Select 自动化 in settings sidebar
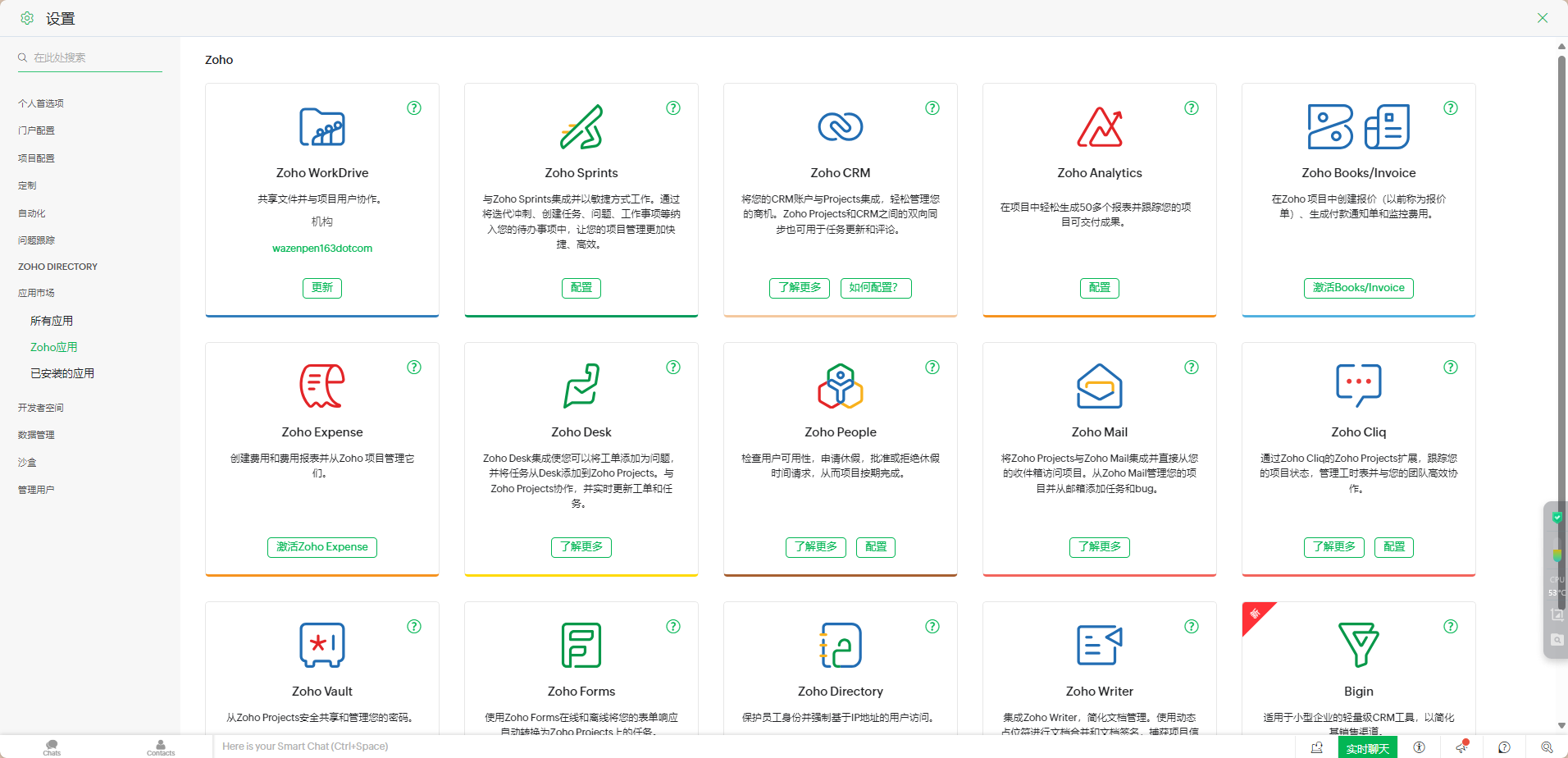This screenshot has width=1568, height=758. point(32,213)
